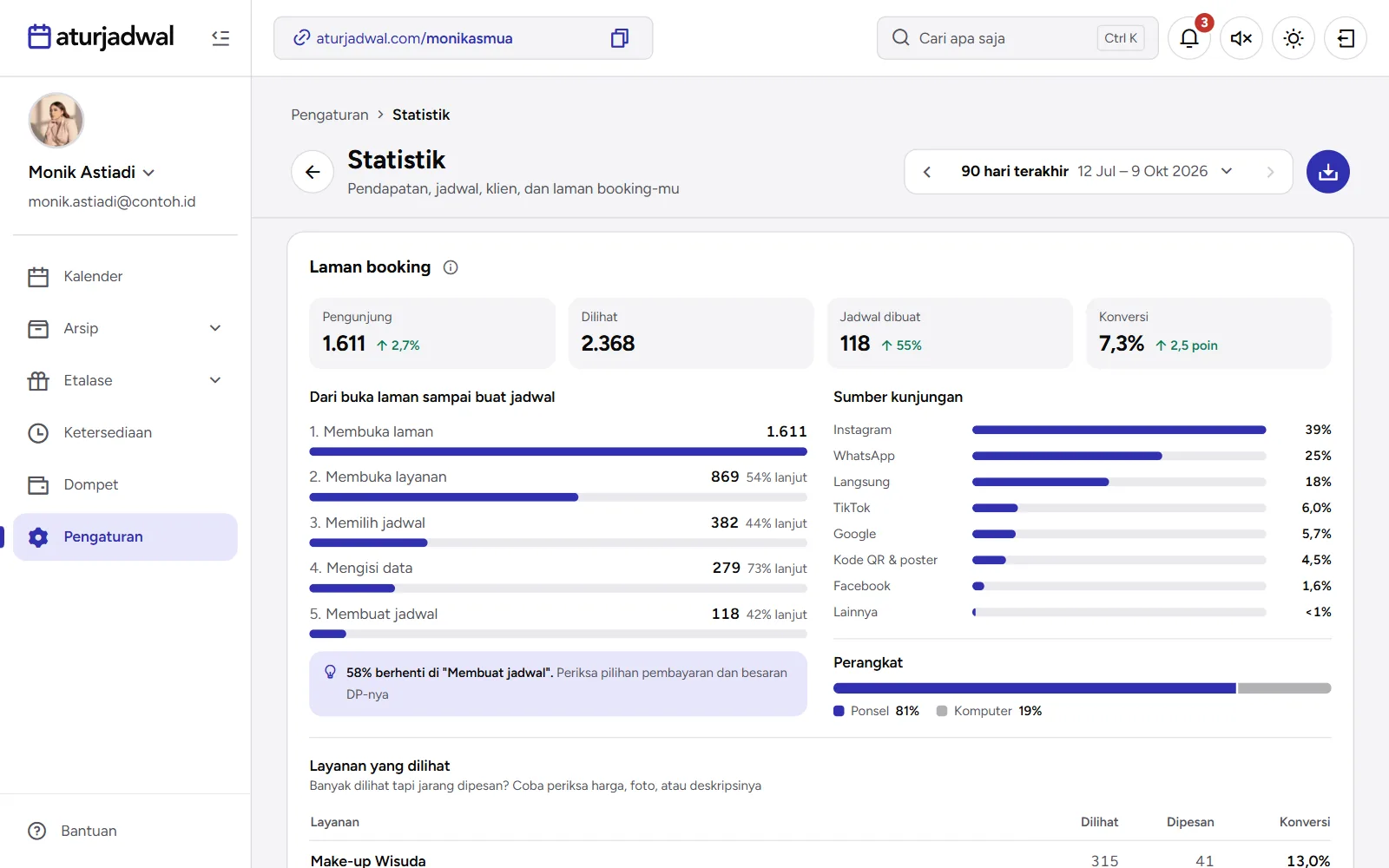Select Pengaturan in the sidebar
This screenshot has height=868, width=1389.
click(125, 536)
